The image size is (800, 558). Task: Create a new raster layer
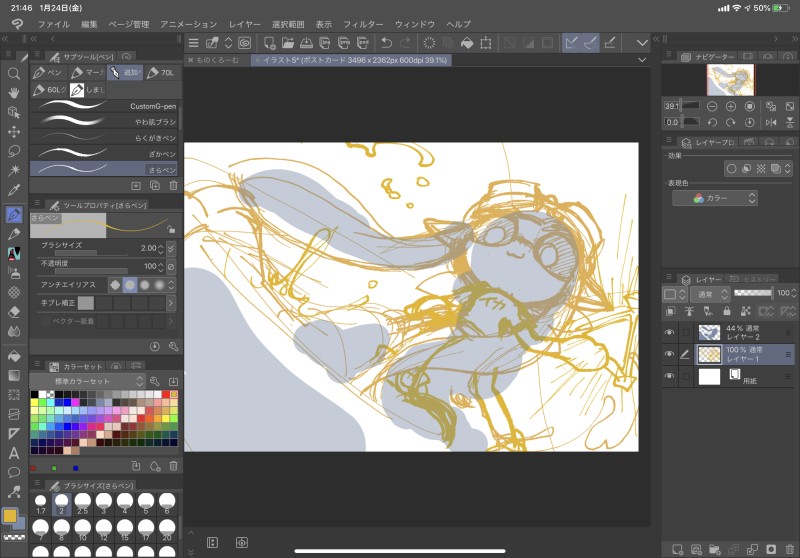click(x=677, y=549)
